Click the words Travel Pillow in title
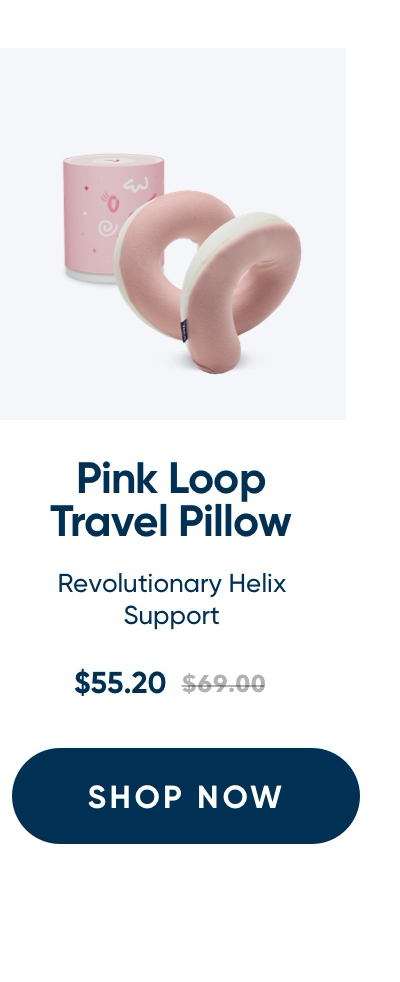This screenshot has width=400, height=982. click(x=171, y=521)
